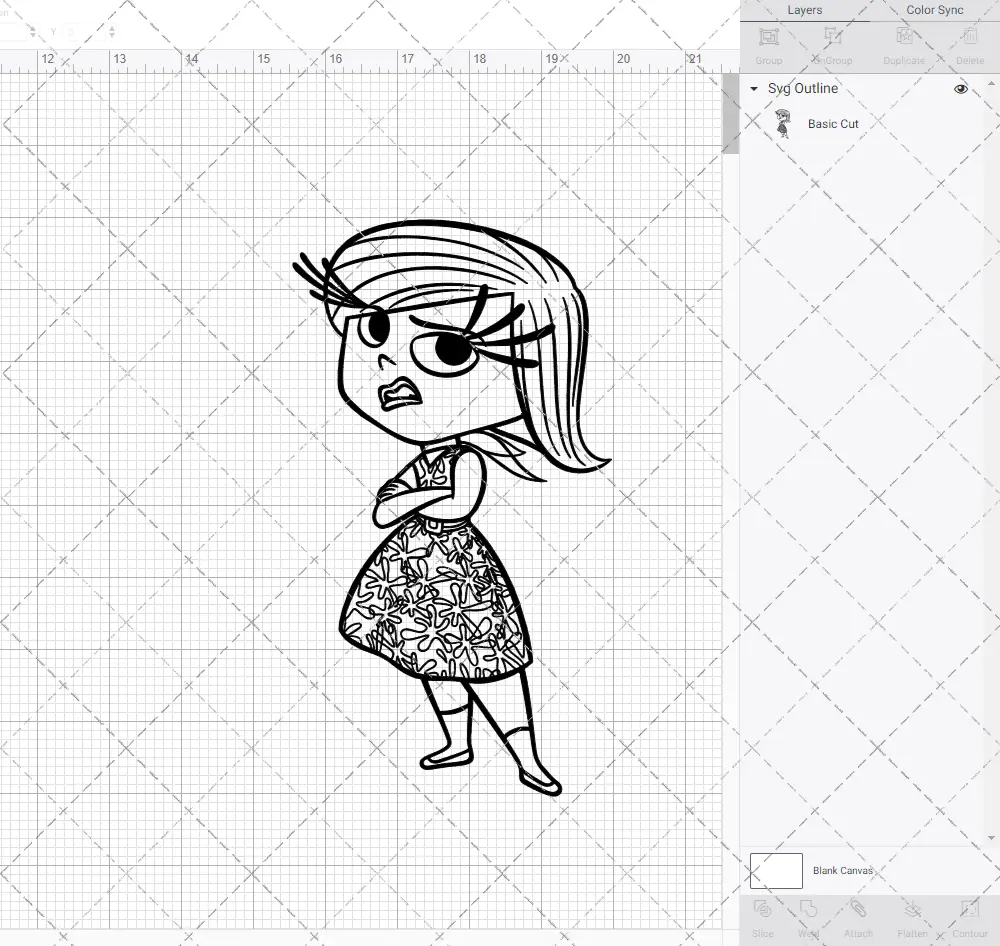Click the Blank Canvas label
This screenshot has width=1000, height=946.
843,870
